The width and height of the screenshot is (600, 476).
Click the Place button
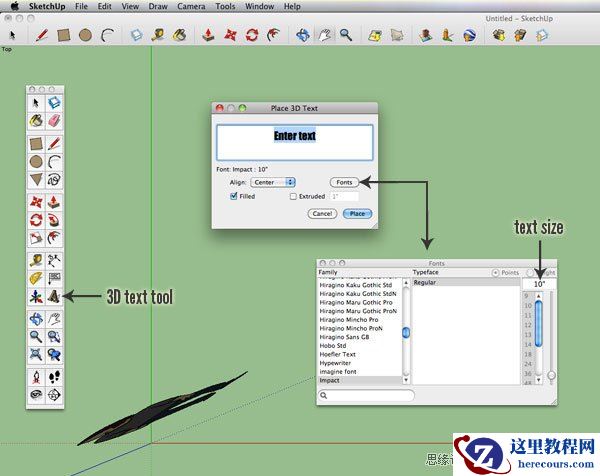pos(357,214)
